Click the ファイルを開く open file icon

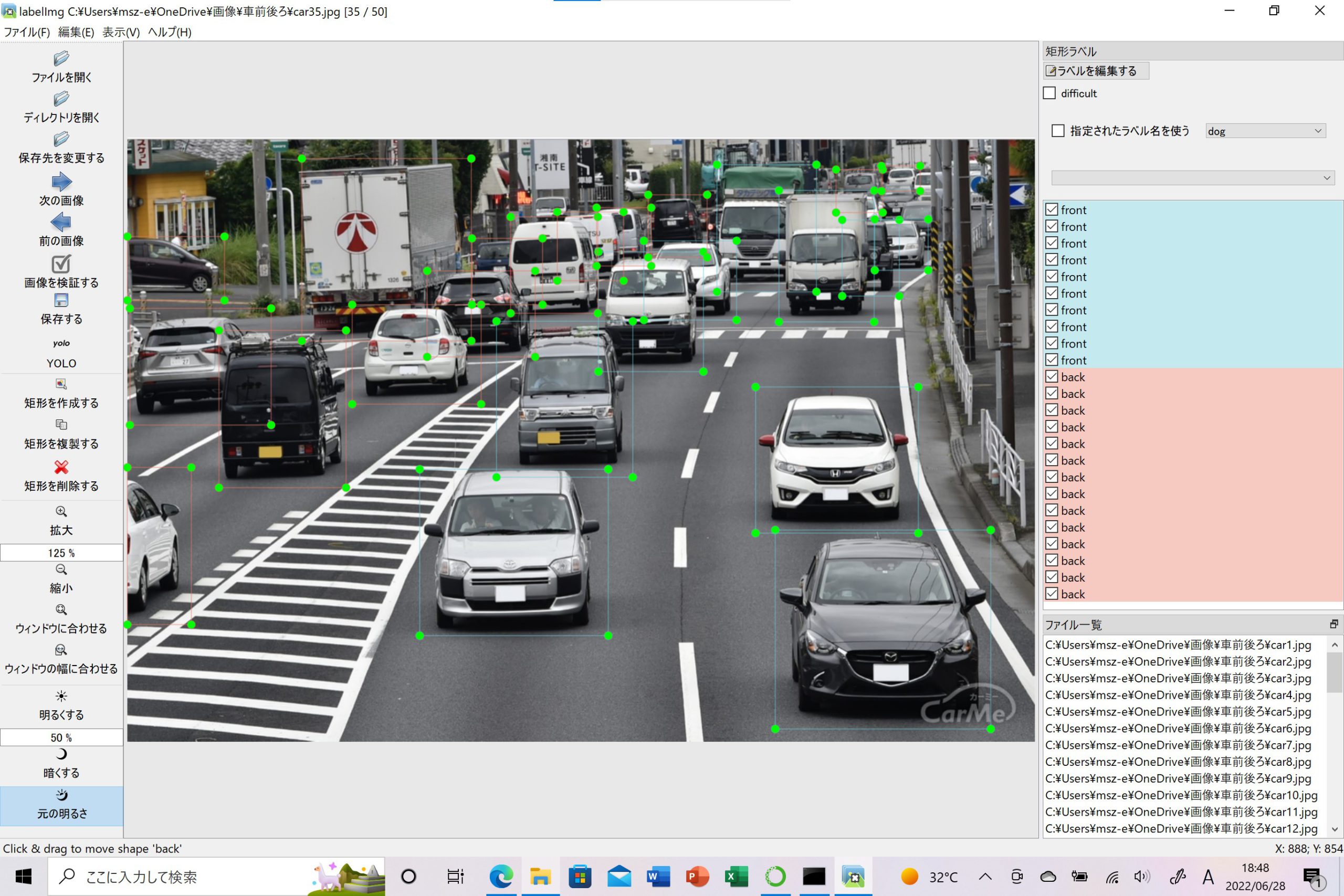[x=61, y=59]
